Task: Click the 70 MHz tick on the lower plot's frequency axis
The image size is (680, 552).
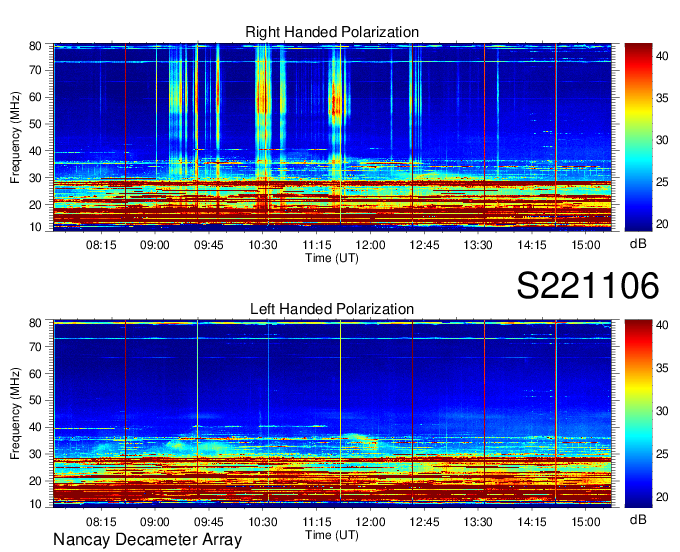Action: click(x=35, y=347)
